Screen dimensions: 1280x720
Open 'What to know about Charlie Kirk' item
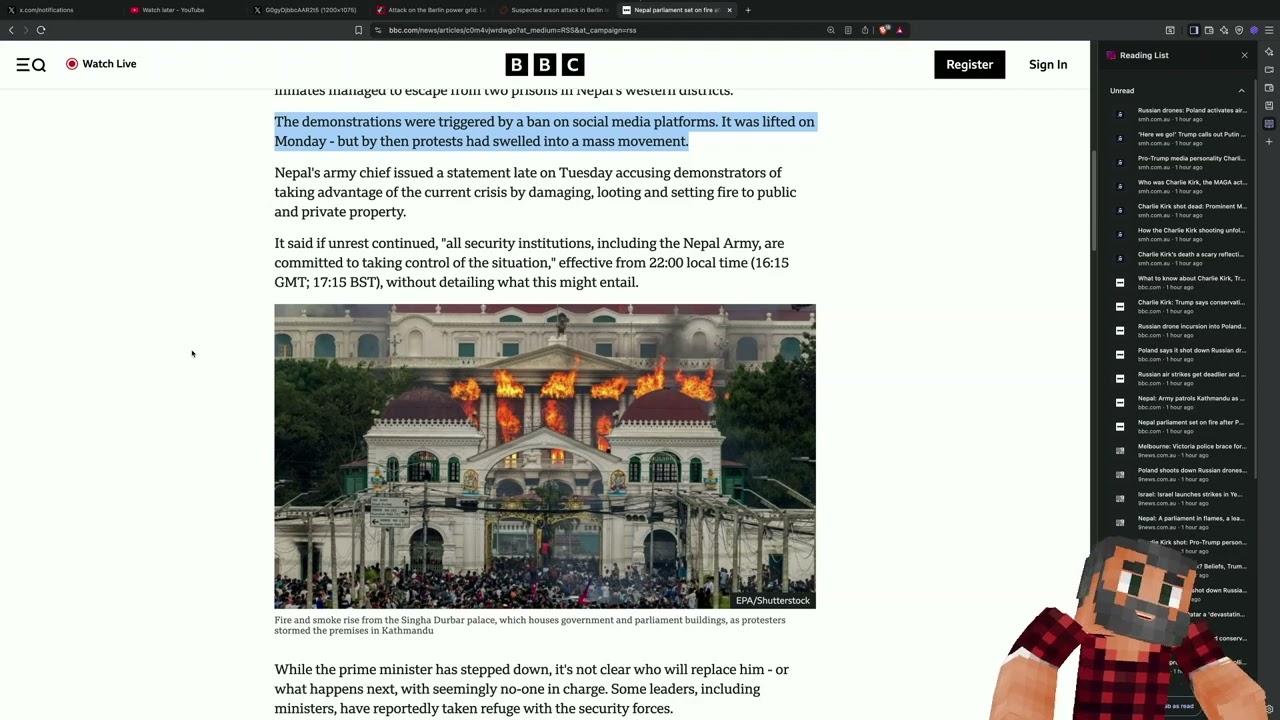1180,283
